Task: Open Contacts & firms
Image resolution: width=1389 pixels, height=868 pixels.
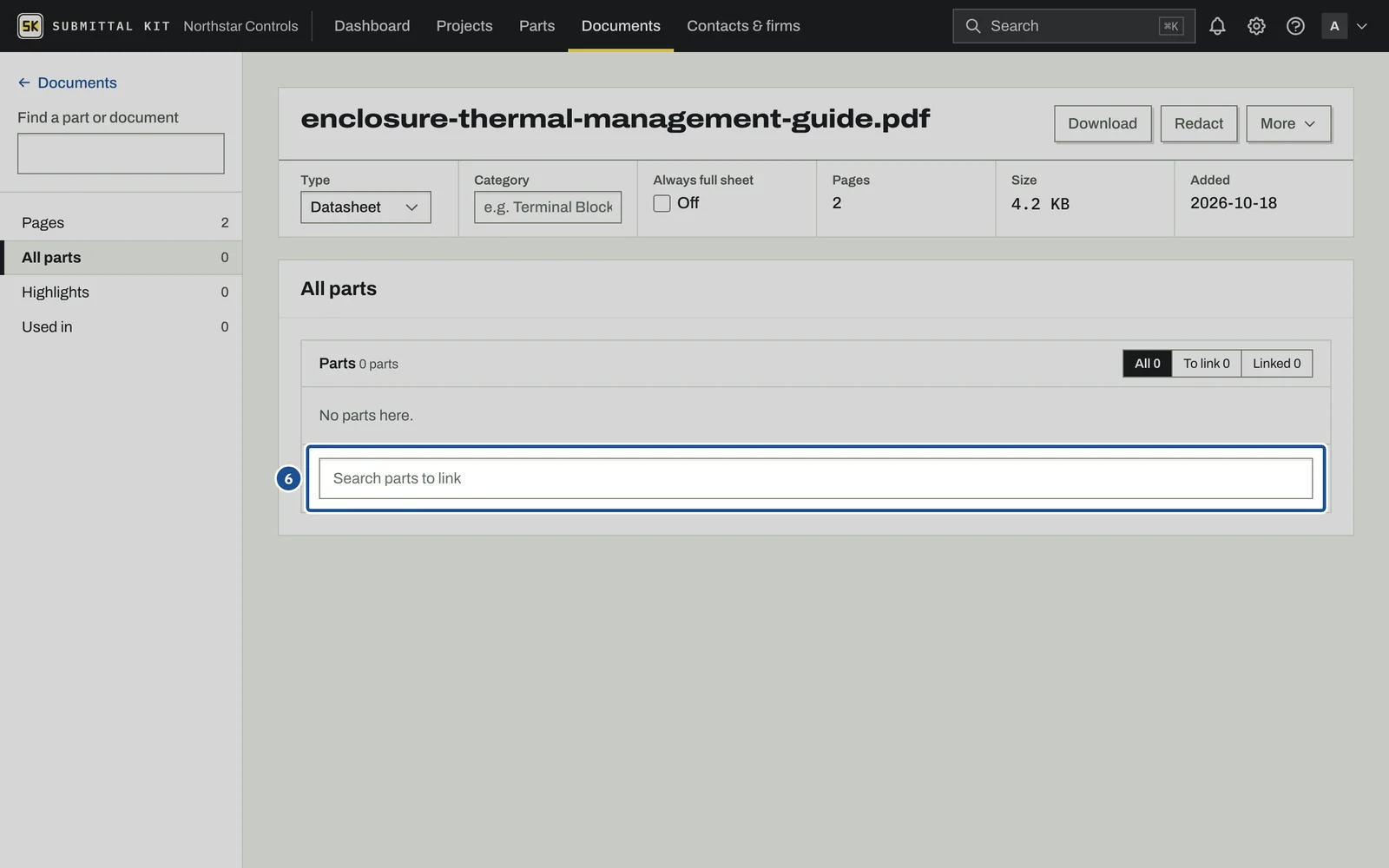Action: 743,26
